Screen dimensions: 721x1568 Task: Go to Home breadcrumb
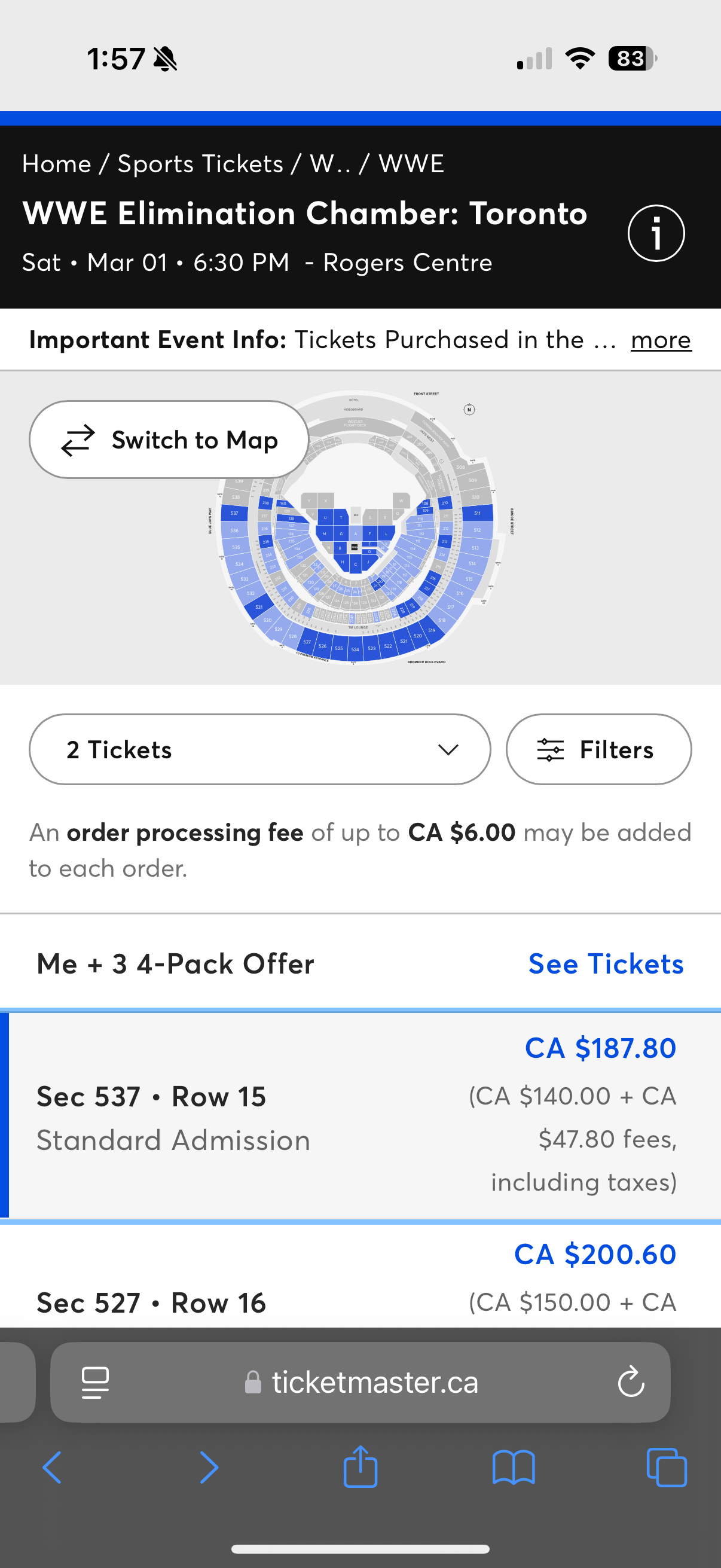point(57,164)
